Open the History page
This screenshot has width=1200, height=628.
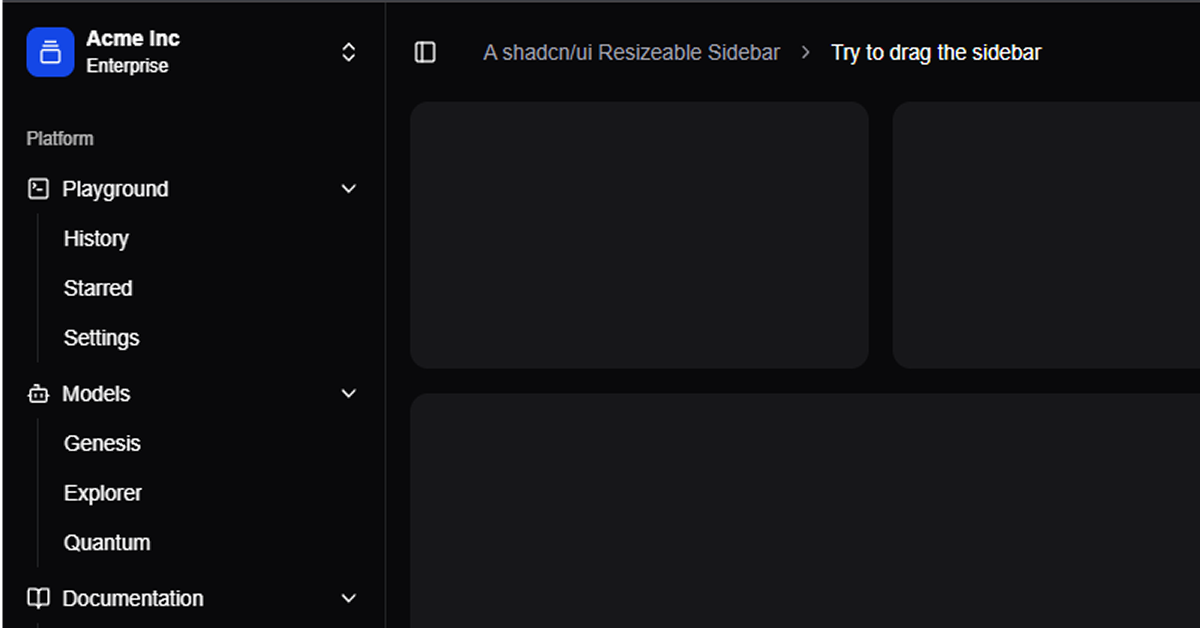(96, 238)
